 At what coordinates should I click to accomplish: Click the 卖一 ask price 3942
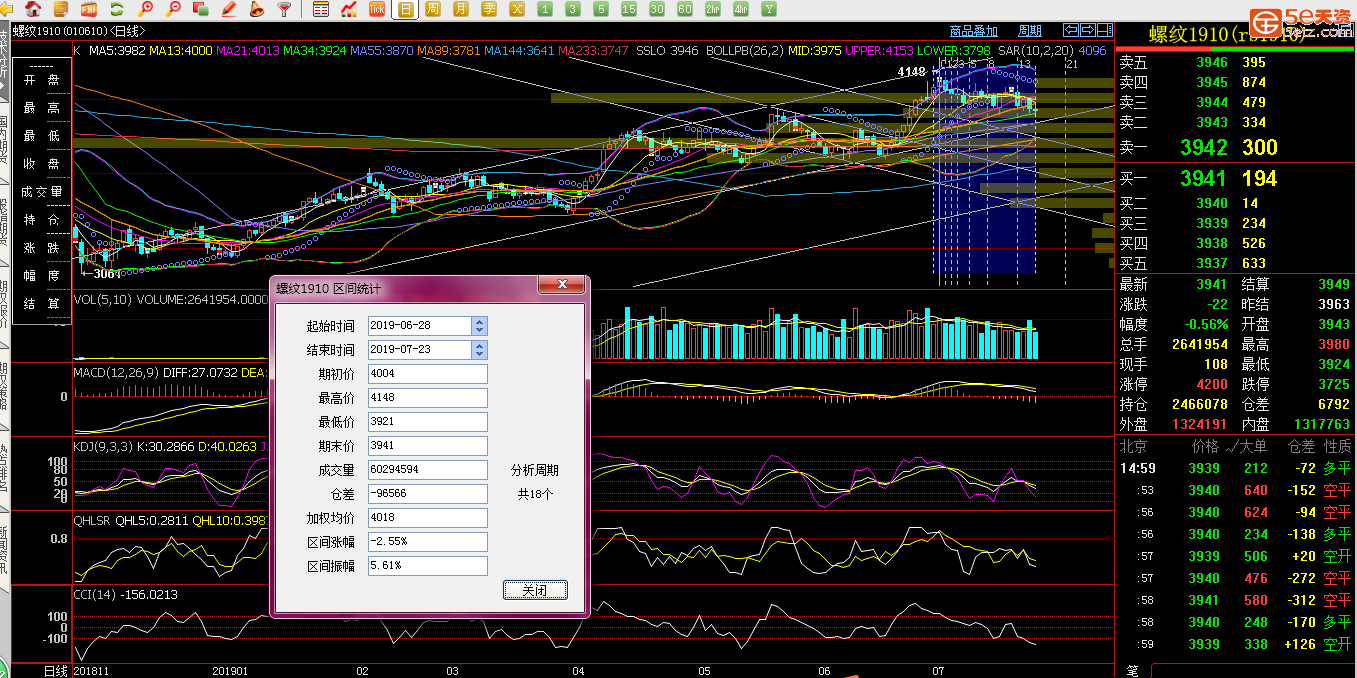(1202, 148)
